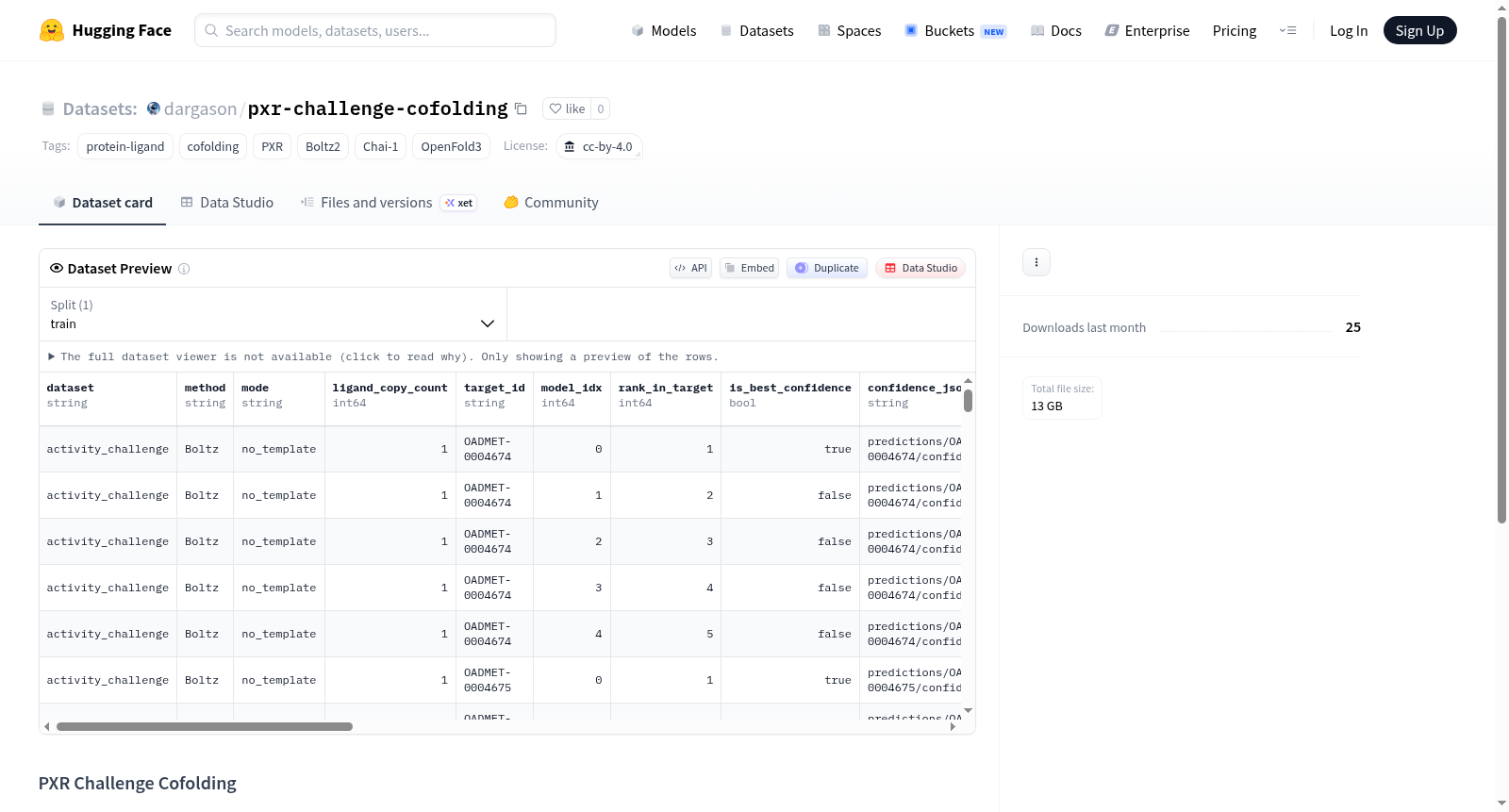
Task: Focus the search models input field
Action: 375,30
